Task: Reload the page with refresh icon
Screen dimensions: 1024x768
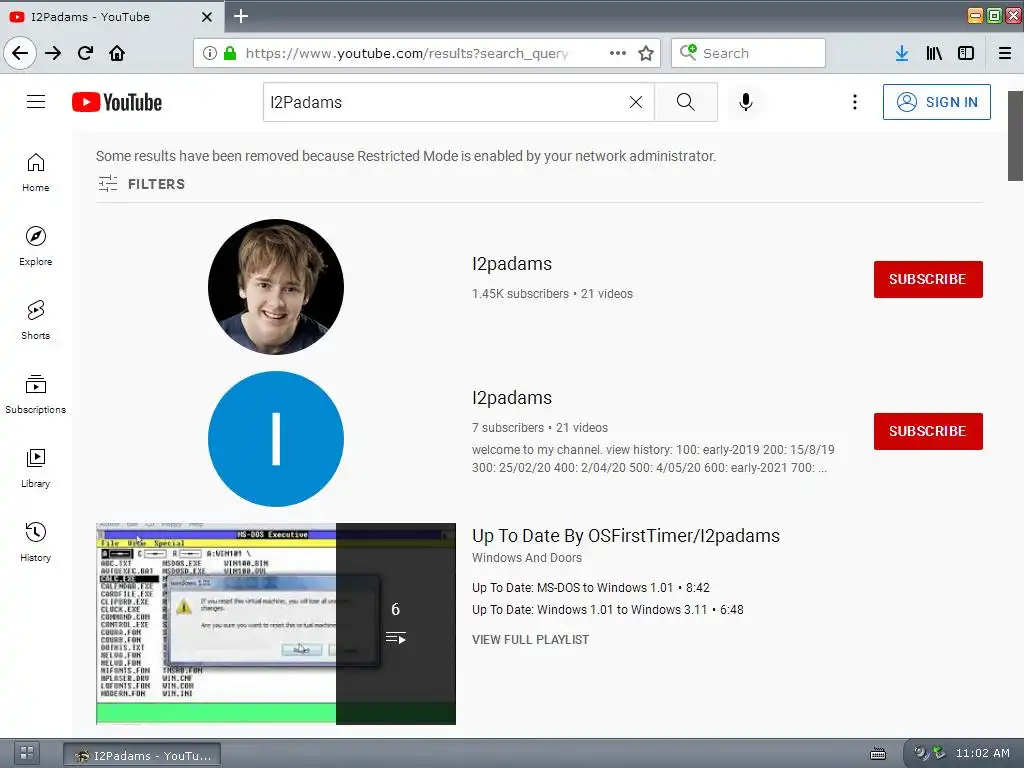Action: click(86, 53)
